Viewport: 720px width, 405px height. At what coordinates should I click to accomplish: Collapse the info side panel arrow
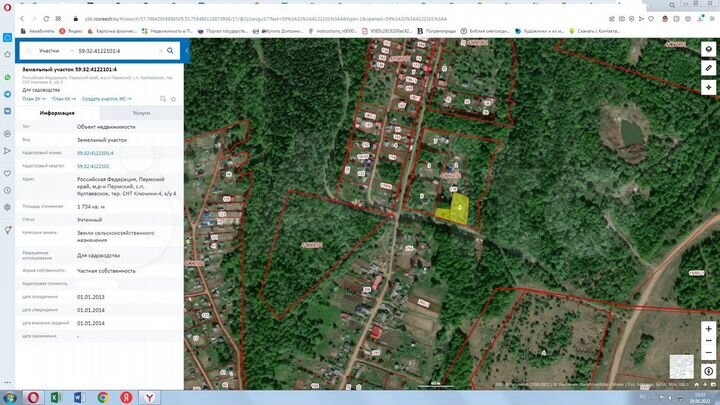(x=189, y=49)
